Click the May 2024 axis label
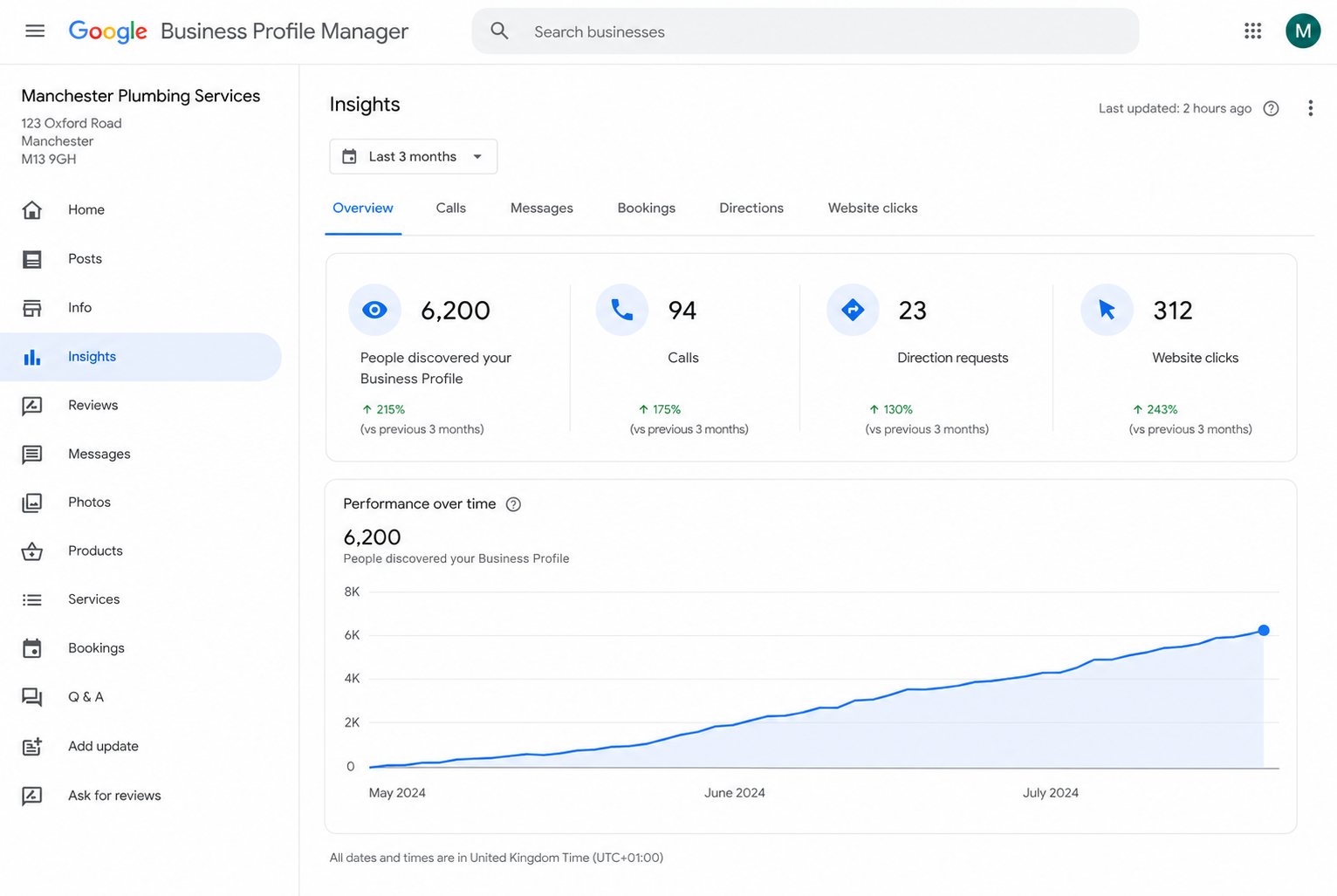This screenshot has height=896, width=1337. (397, 793)
